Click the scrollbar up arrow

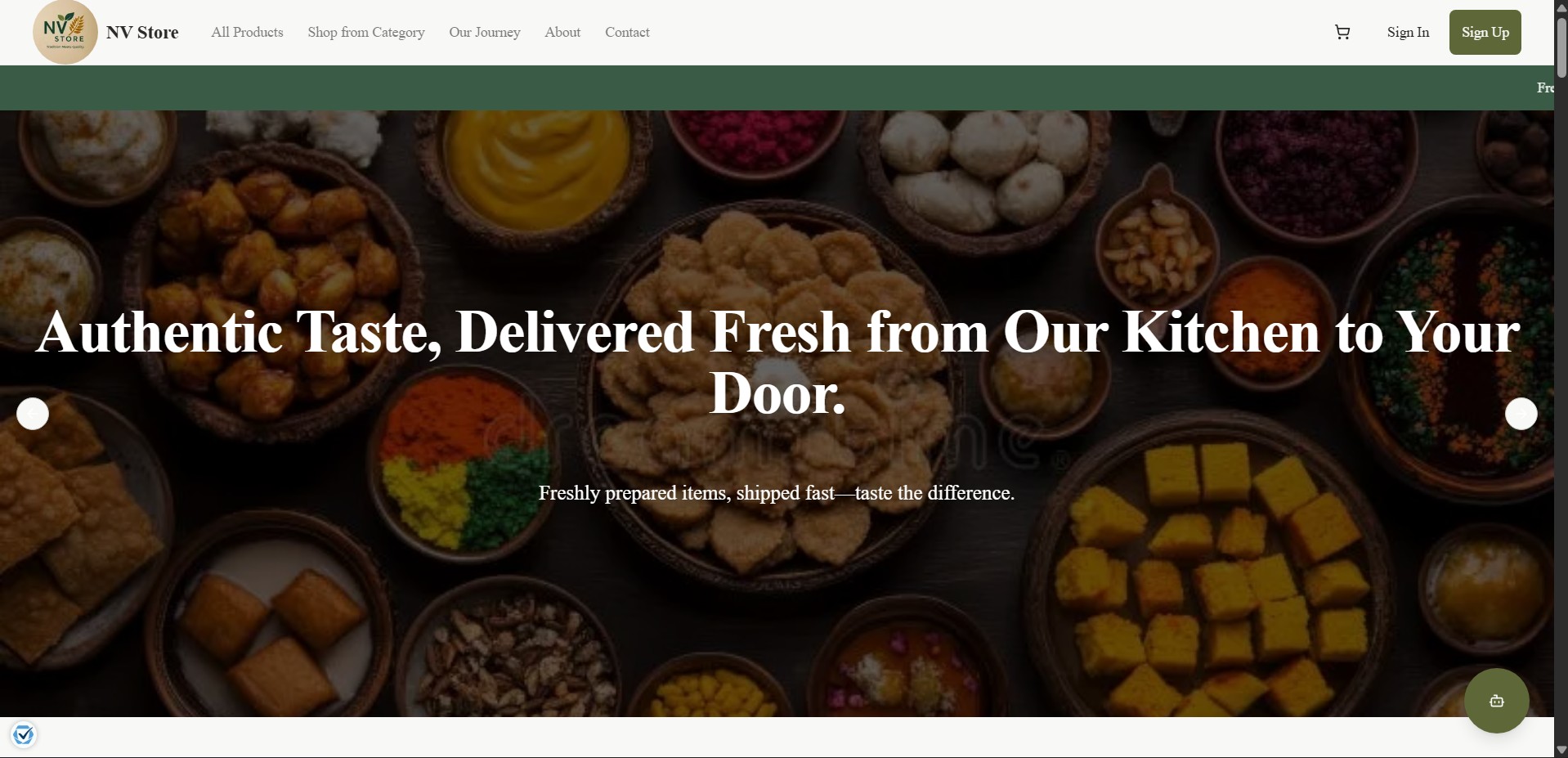tap(1561, 7)
